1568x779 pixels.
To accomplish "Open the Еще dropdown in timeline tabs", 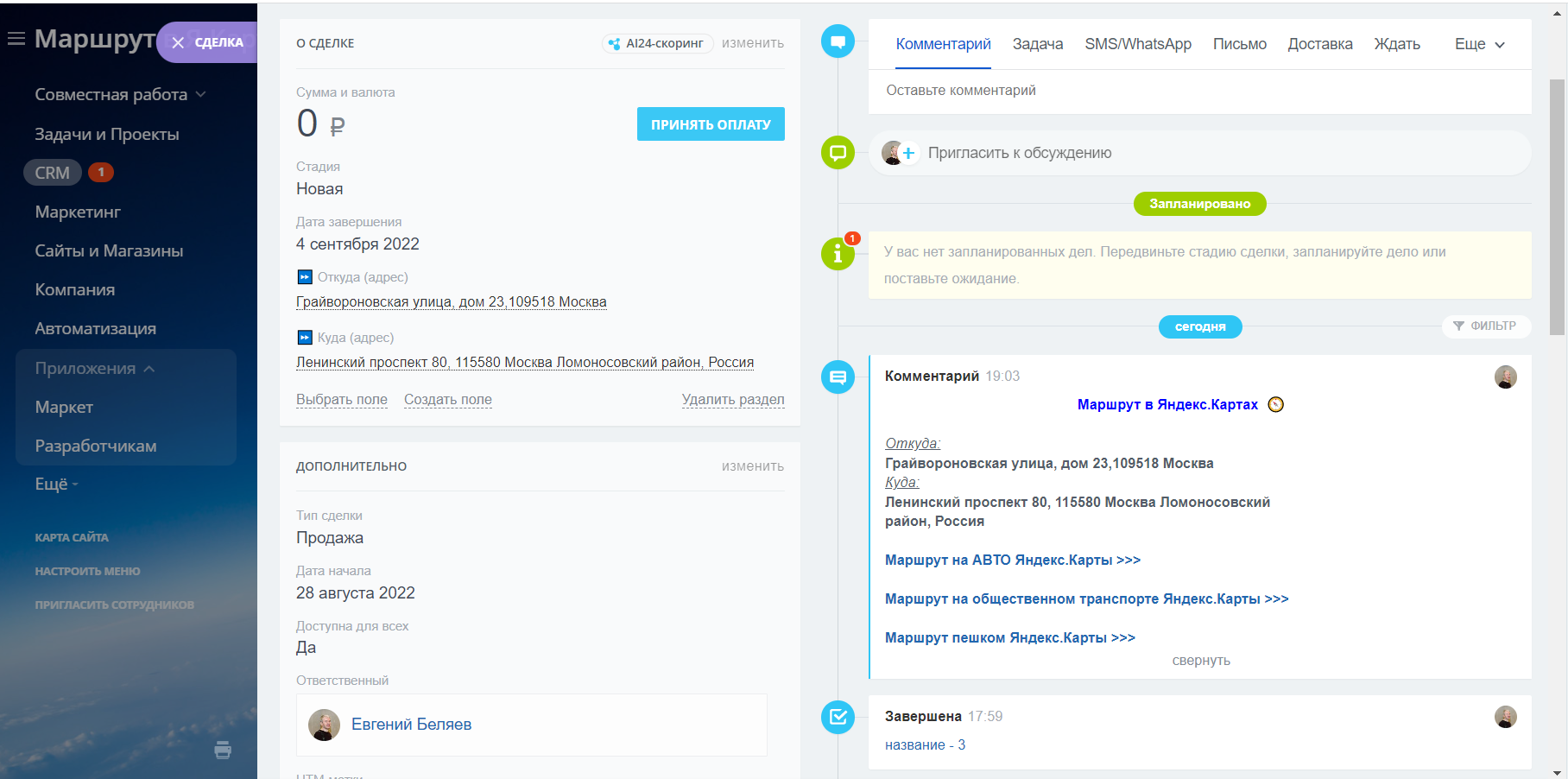I will [x=1480, y=44].
